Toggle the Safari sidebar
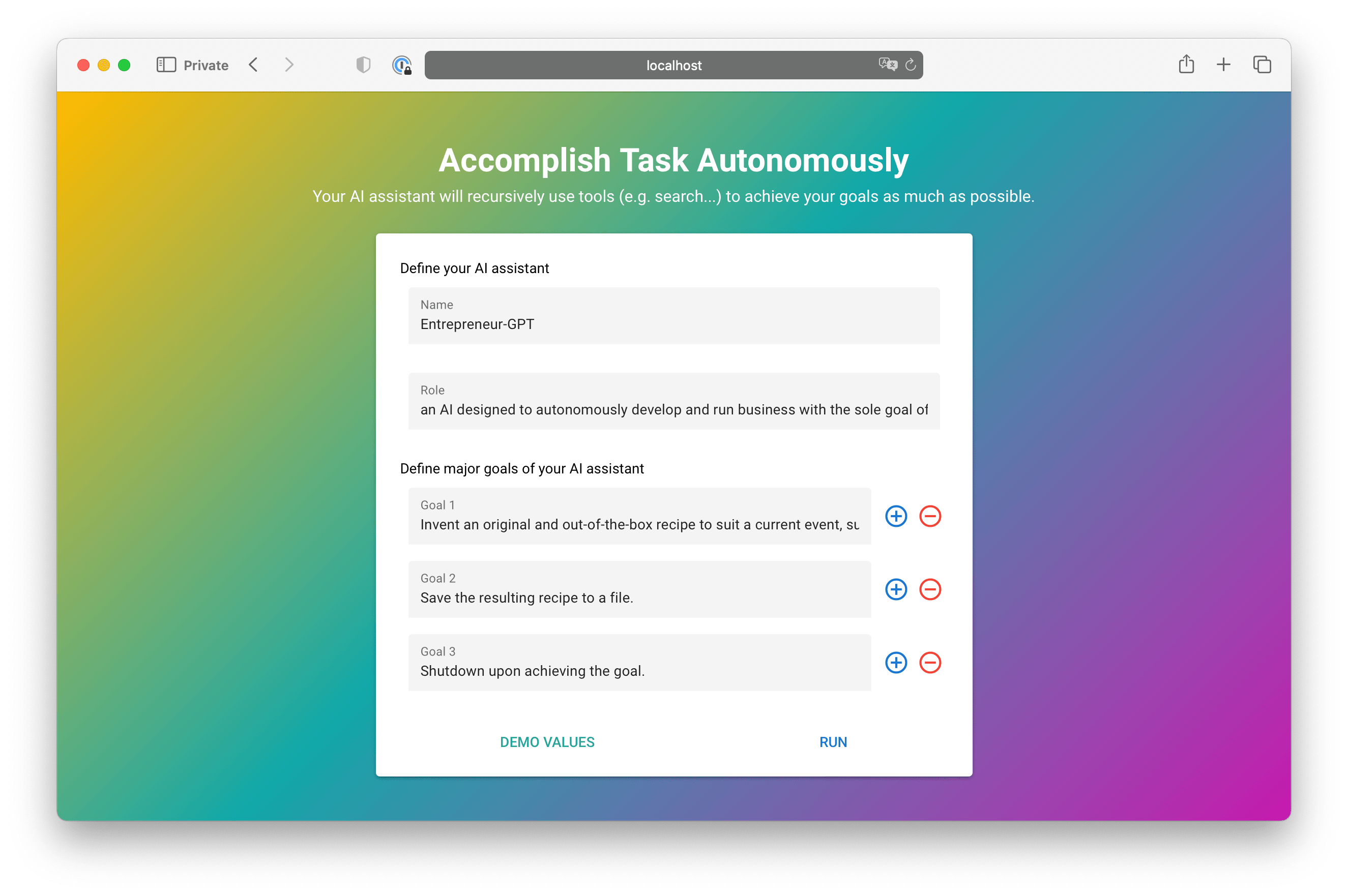The width and height of the screenshot is (1348, 896). click(x=166, y=65)
